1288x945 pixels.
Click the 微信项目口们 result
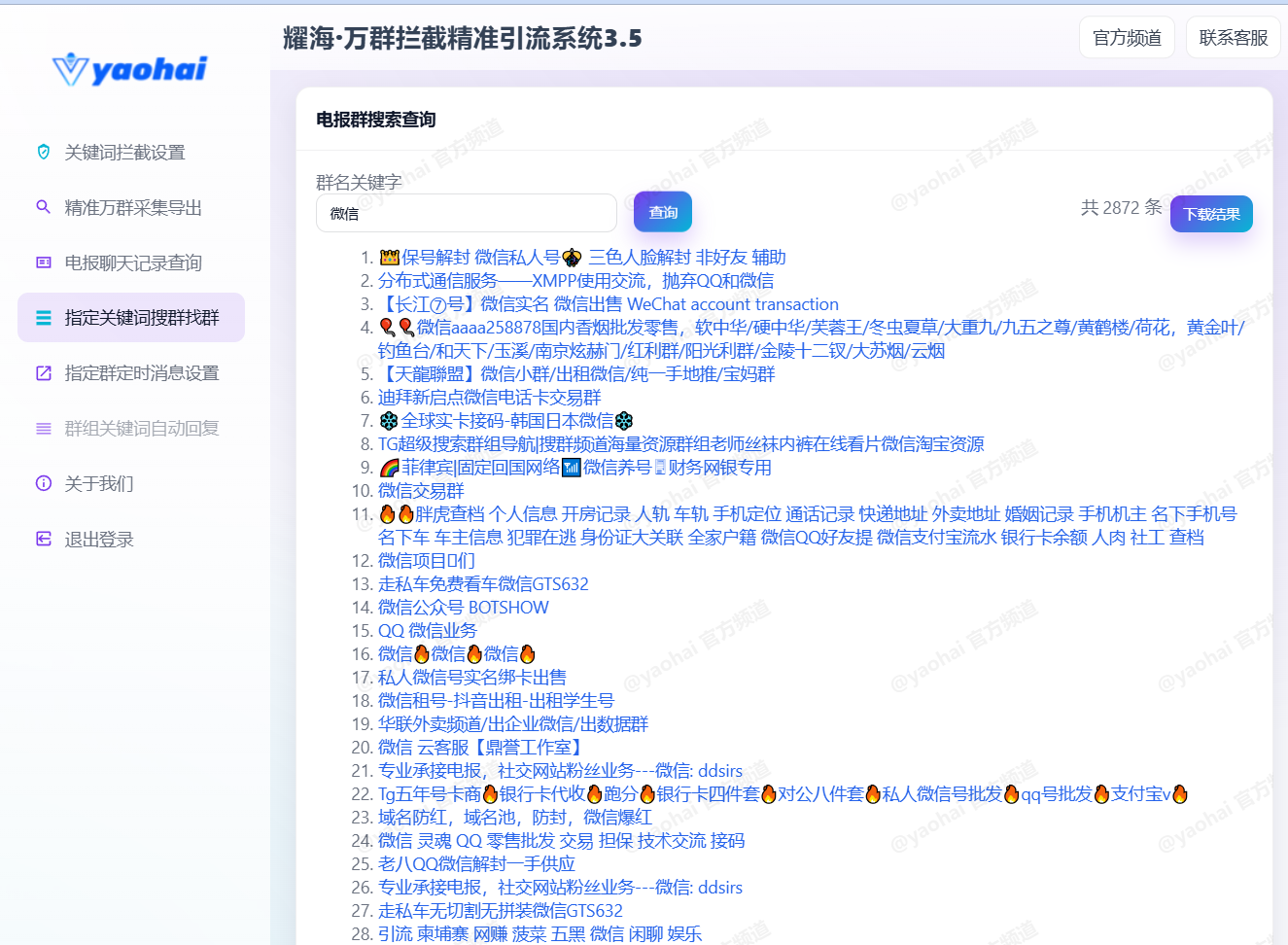pyautogui.click(x=426, y=561)
